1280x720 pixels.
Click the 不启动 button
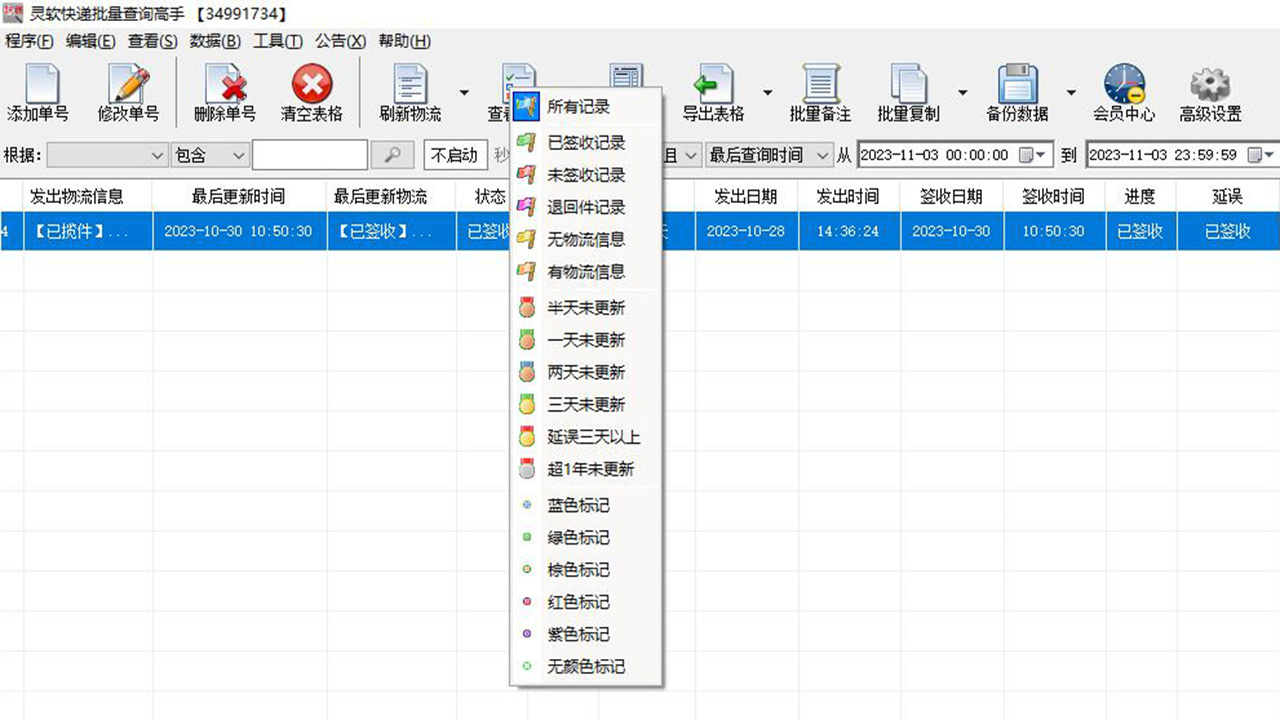pos(455,155)
